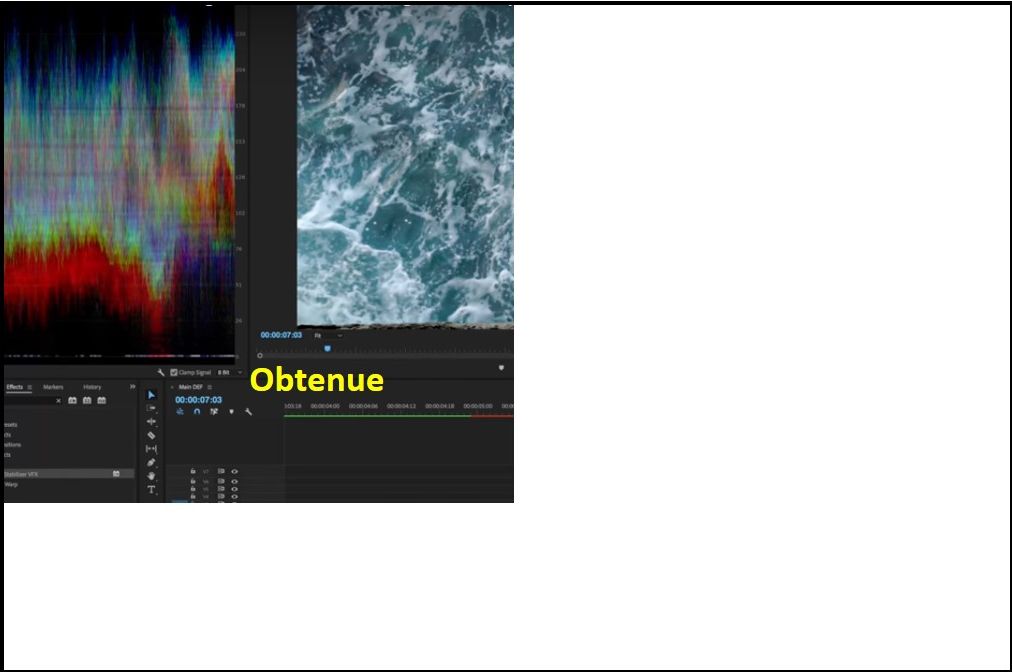The height and width of the screenshot is (672, 1012).
Task: Filter effects by 32-bit Color icon
Action: (x=87, y=400)
